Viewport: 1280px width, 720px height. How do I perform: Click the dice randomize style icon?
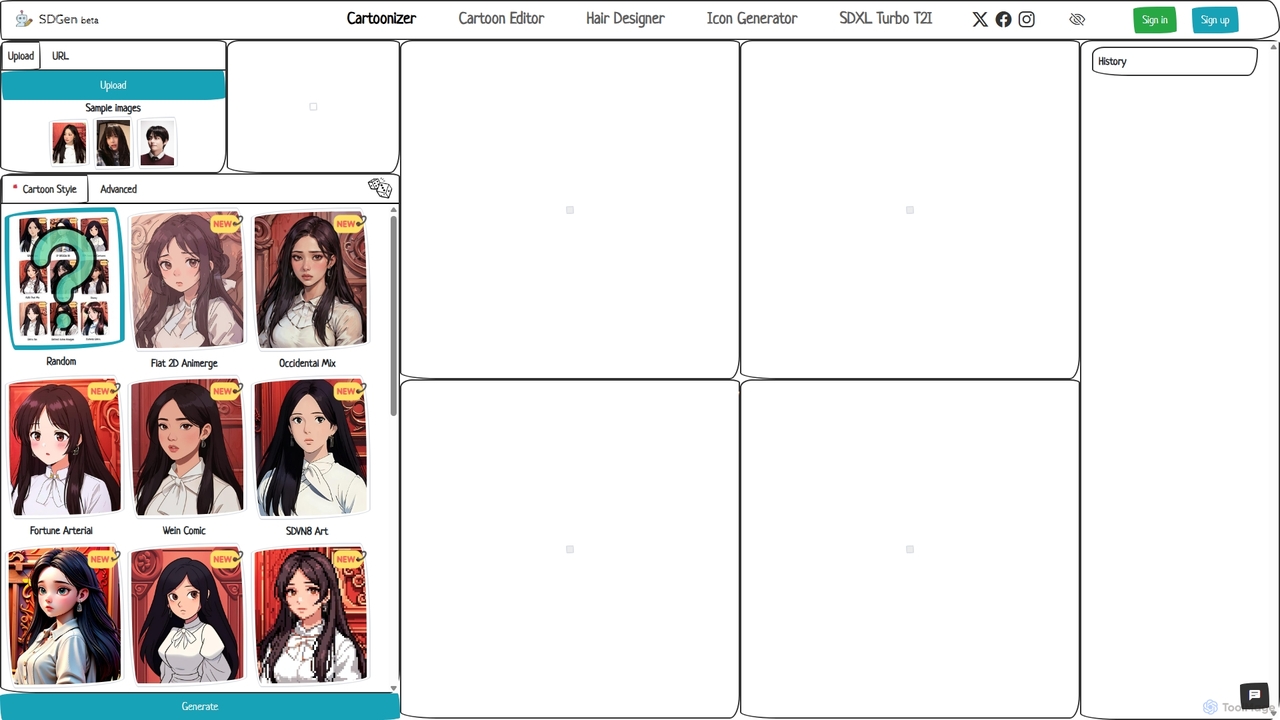coord(380,188)
